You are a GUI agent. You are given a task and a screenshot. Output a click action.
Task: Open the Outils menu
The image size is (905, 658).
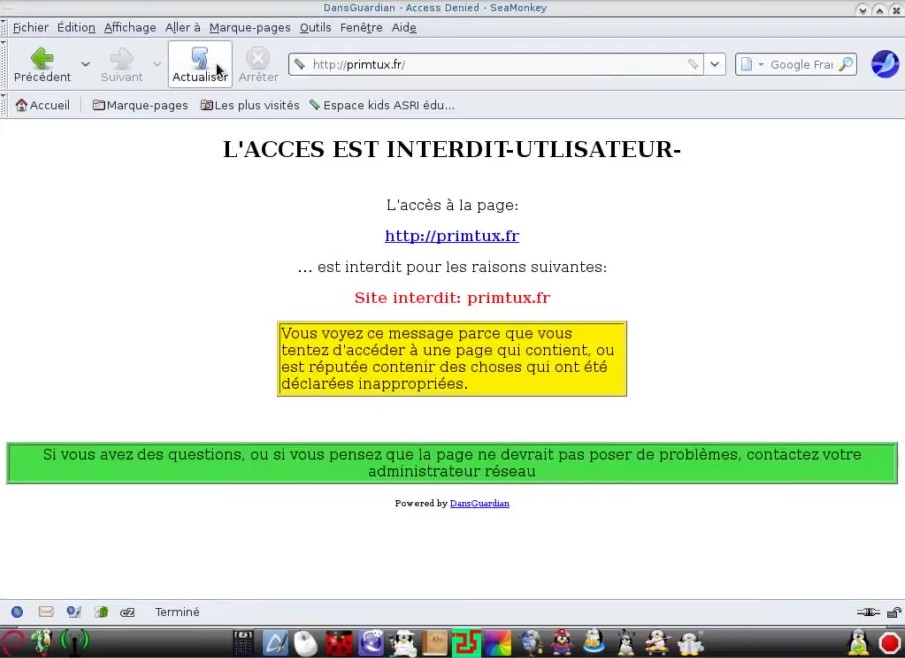click(x=315, y=27)
